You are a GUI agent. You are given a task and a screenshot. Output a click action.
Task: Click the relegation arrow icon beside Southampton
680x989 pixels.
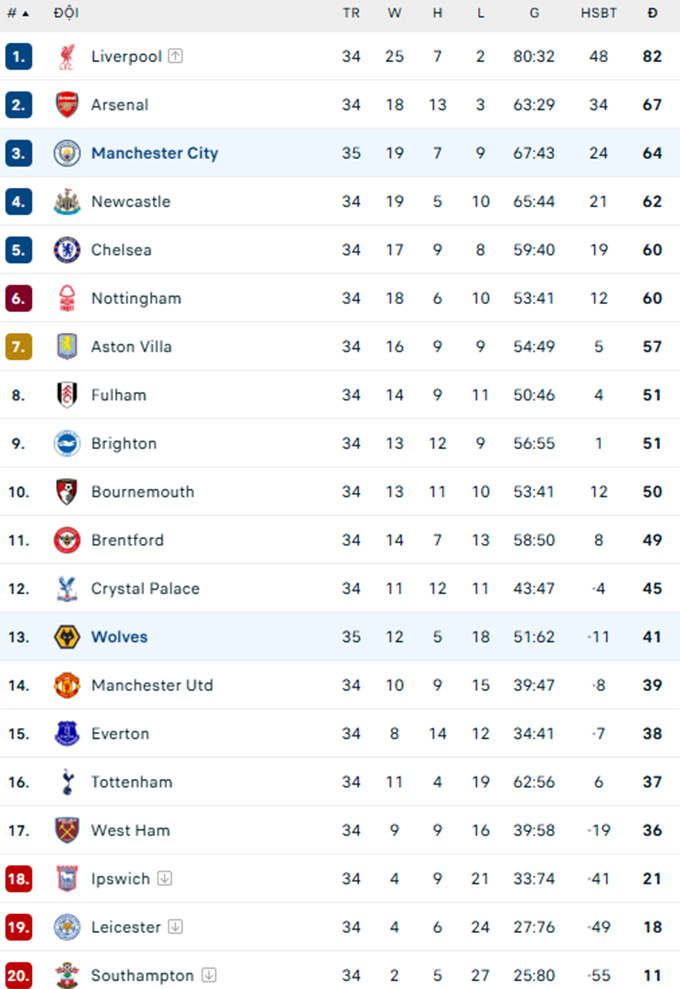tap(209, 975)
